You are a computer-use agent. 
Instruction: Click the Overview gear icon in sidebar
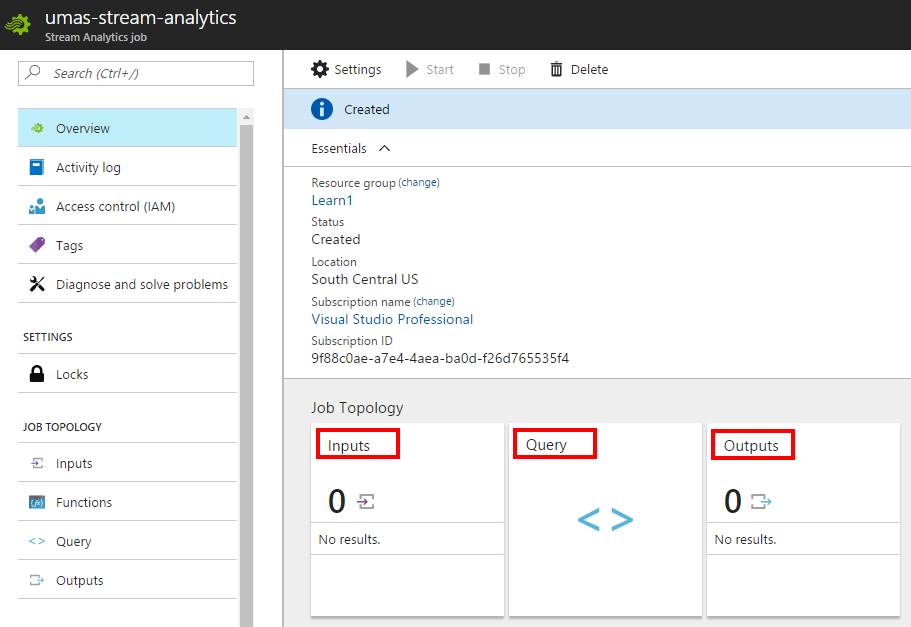click(37, 128)
